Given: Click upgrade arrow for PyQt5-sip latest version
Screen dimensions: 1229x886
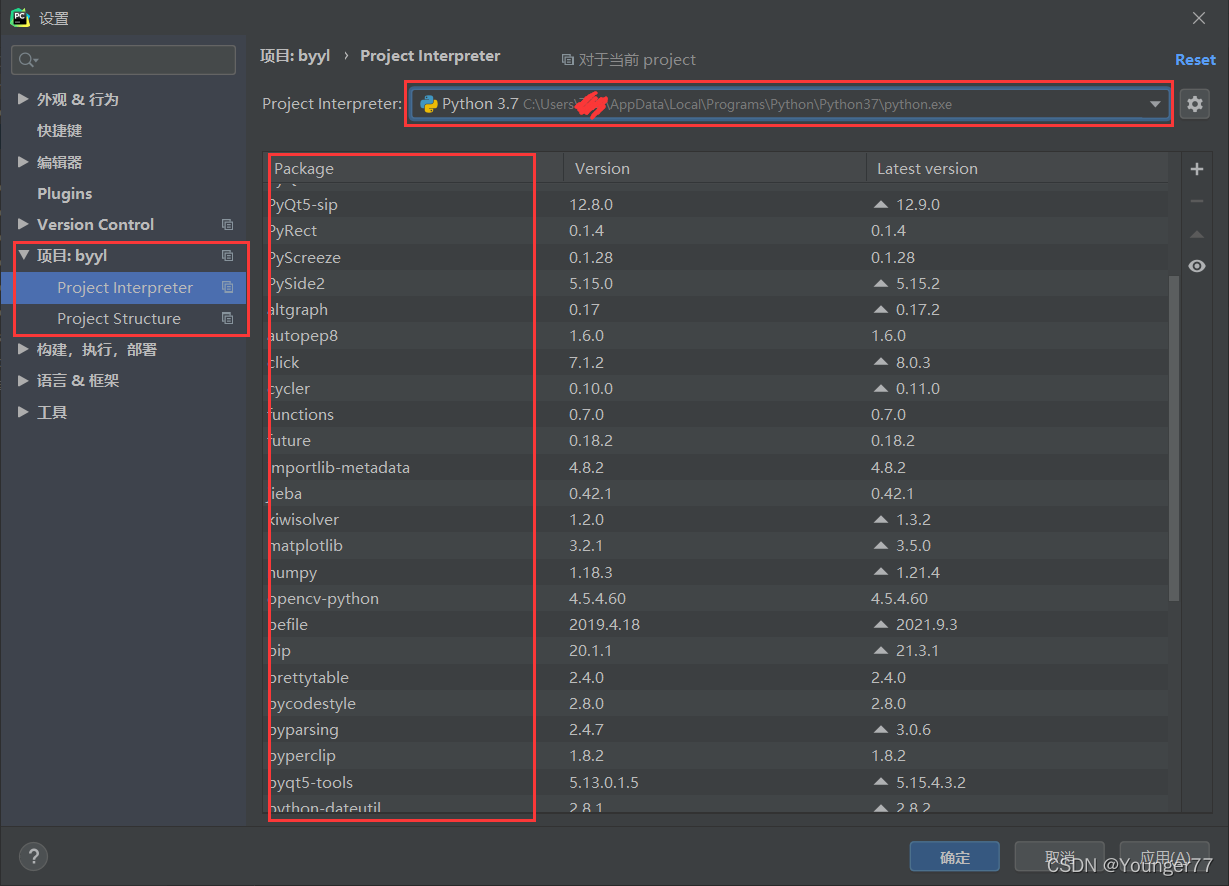Looking at the screenshot, I should coord(881,204).
